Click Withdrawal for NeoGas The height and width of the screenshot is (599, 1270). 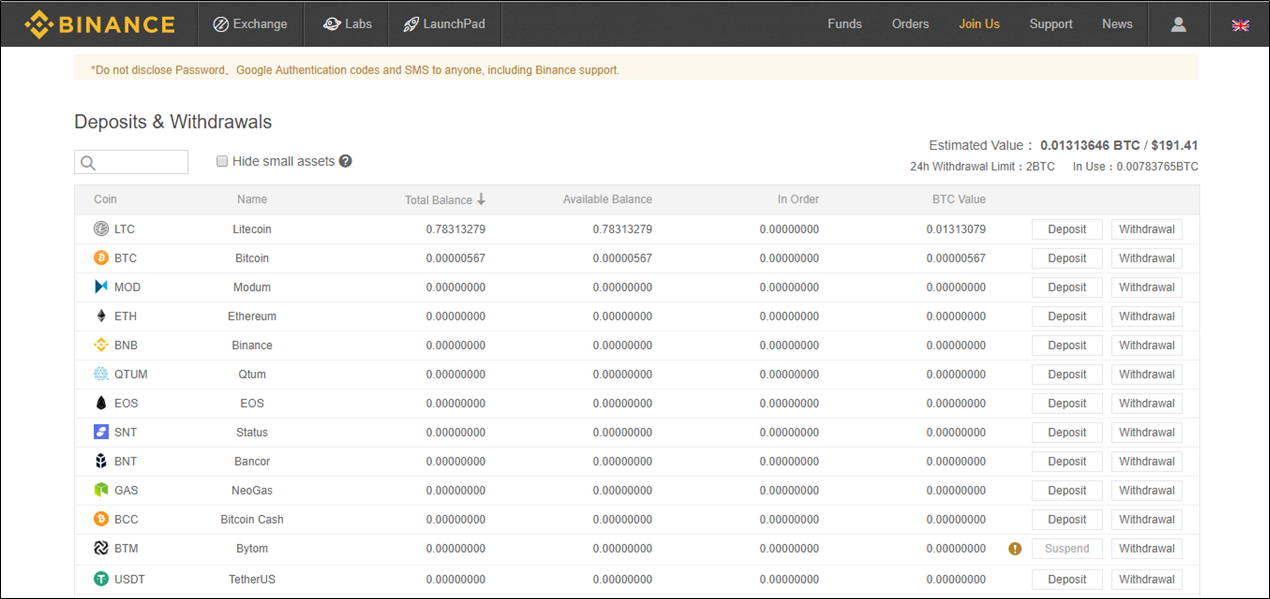(1147, 490)
